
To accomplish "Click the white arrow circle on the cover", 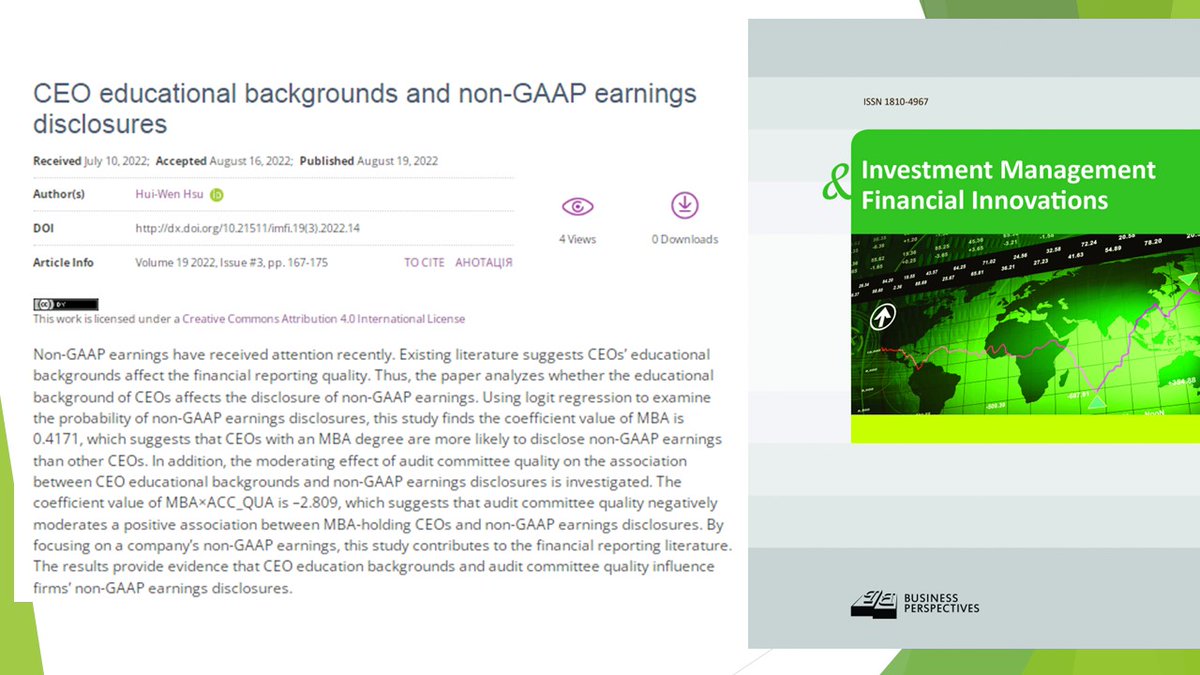I will 883,318.
